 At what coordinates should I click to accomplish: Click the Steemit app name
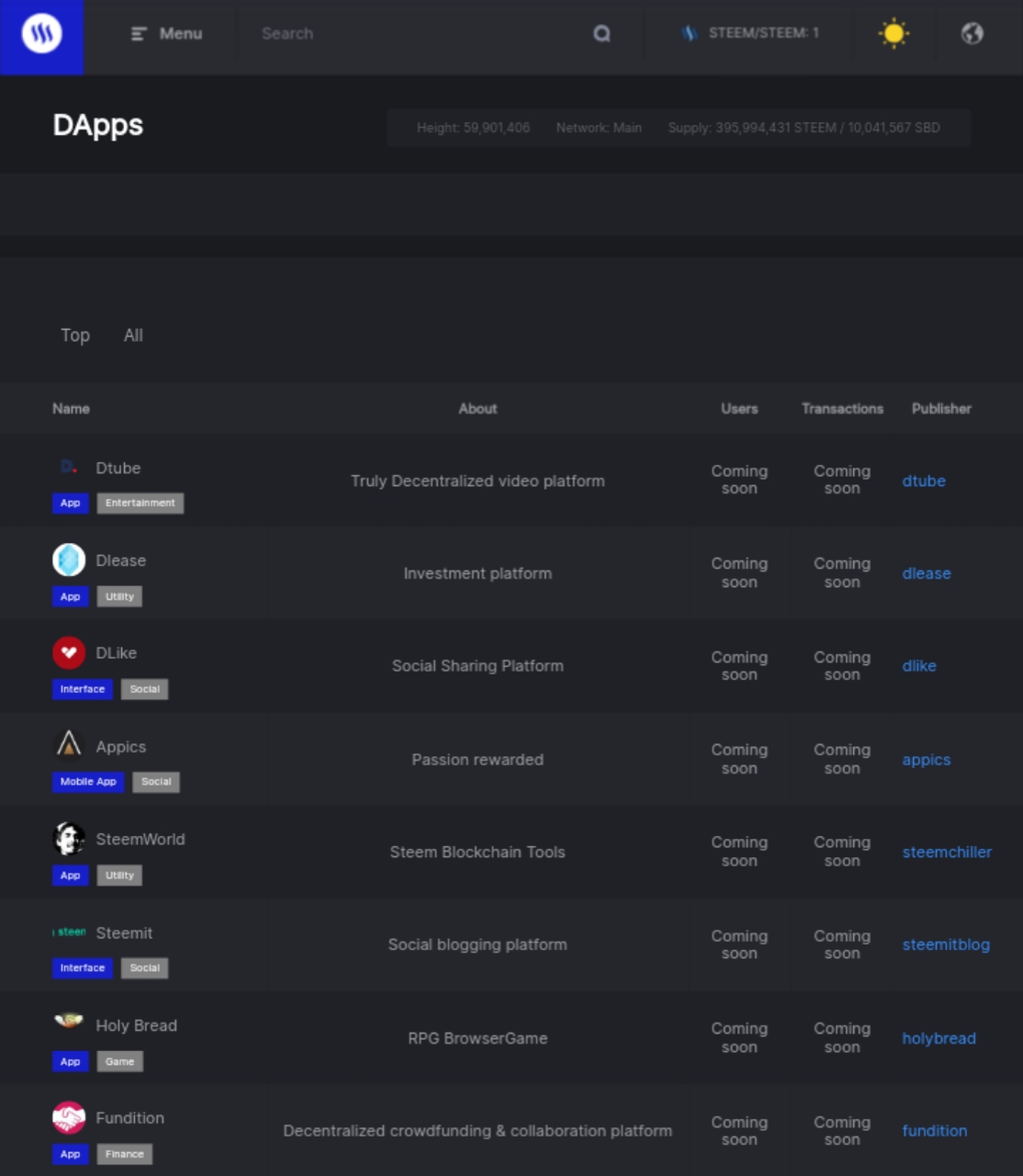pyautogui.click(x=124, y=933)
